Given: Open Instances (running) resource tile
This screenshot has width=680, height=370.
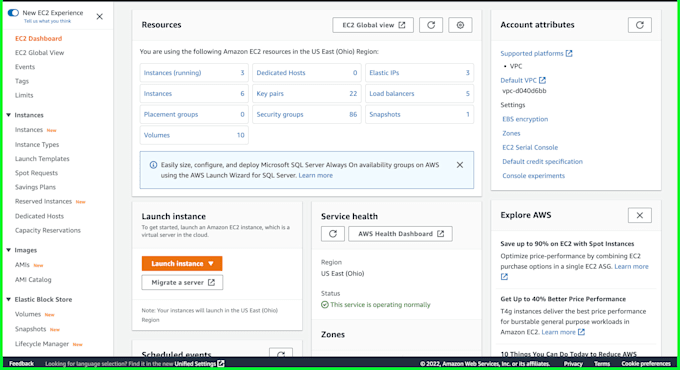Looking at the screenshot, I should coord(194,73).
